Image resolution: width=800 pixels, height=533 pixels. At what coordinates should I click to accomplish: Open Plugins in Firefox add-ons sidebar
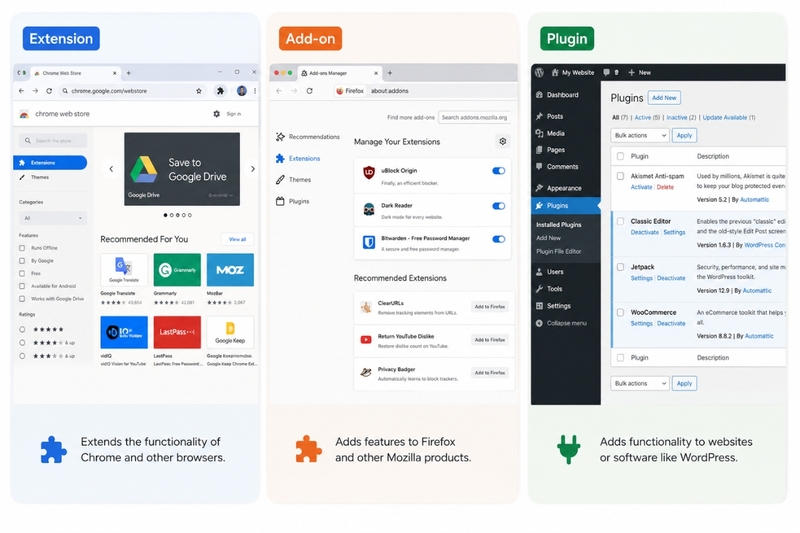click(293, 201)
